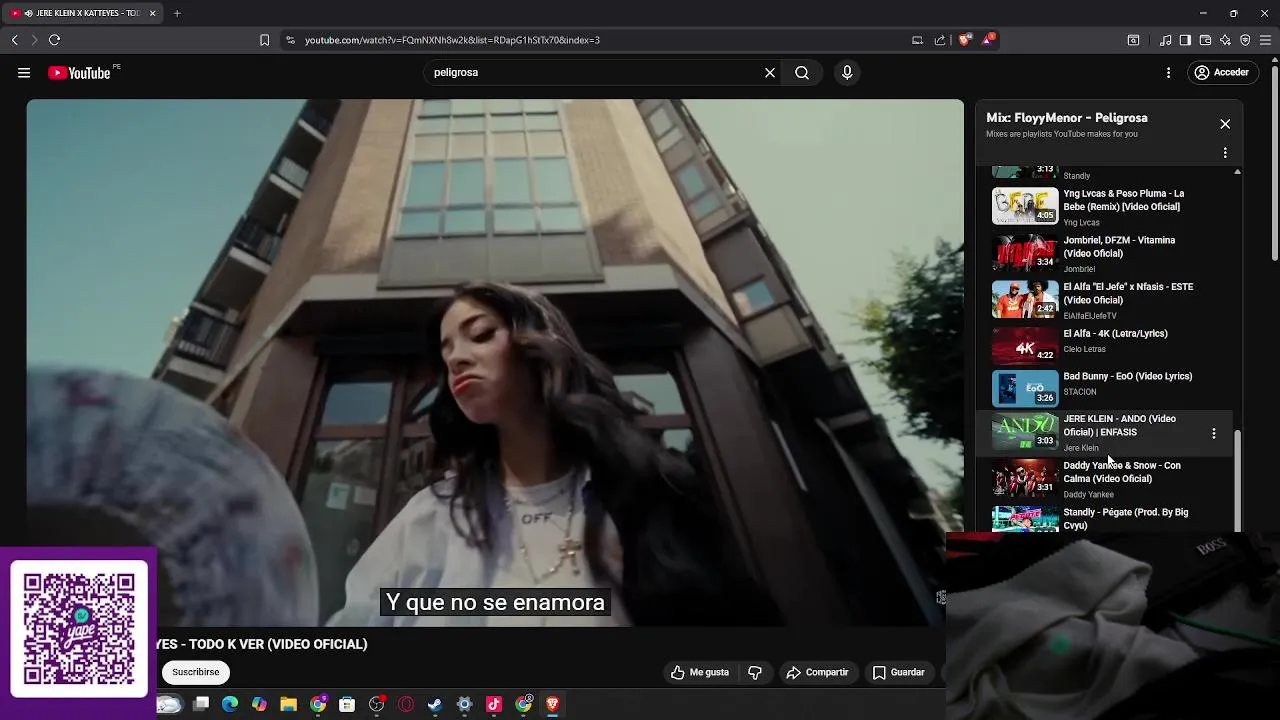Viewport: 1280px width, 720px height.
Task: Open YouTube settings three-dot menu
Action: (x=1168, y=73)
